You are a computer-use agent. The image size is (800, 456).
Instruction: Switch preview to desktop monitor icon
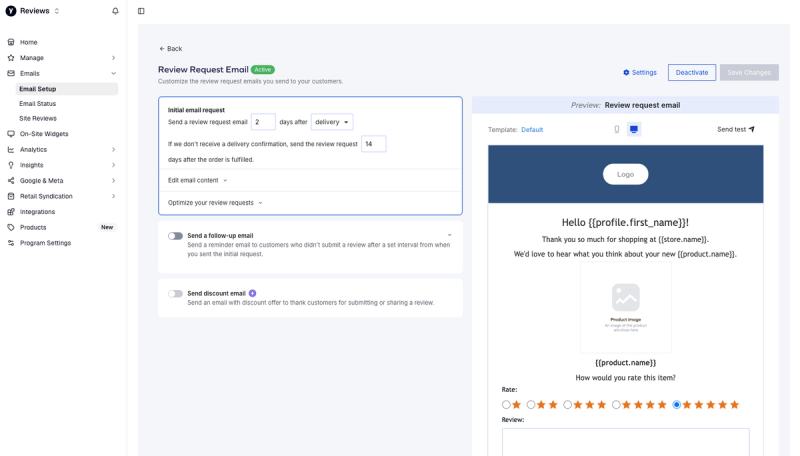634,130
